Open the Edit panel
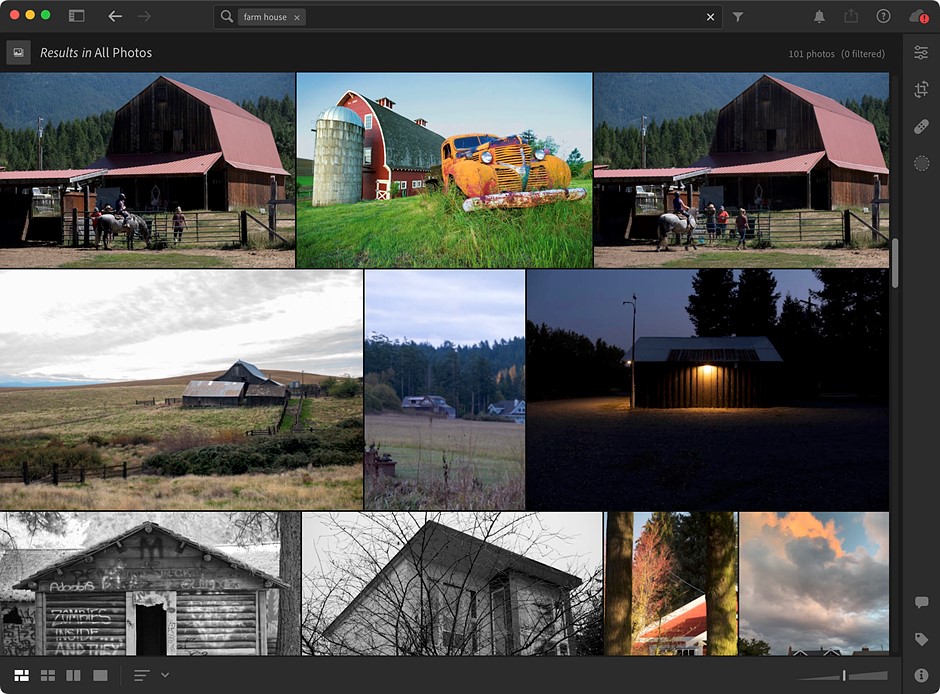940x694 pixels. click(921, 51)
